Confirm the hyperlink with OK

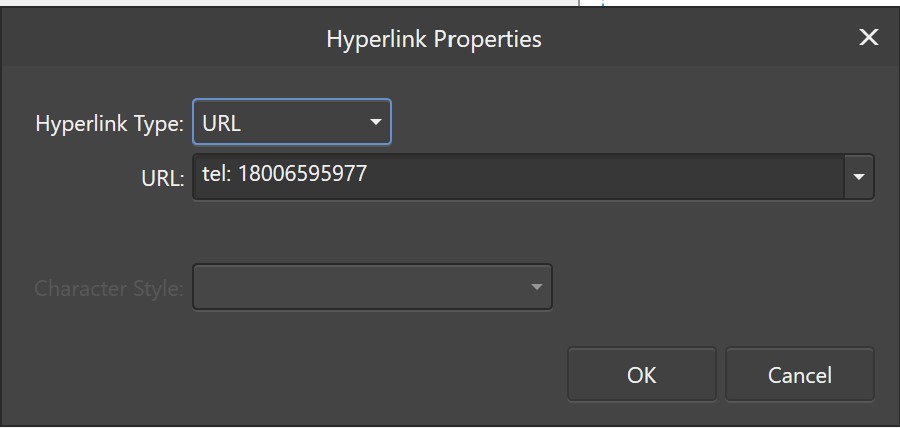(x=642, y=375)
